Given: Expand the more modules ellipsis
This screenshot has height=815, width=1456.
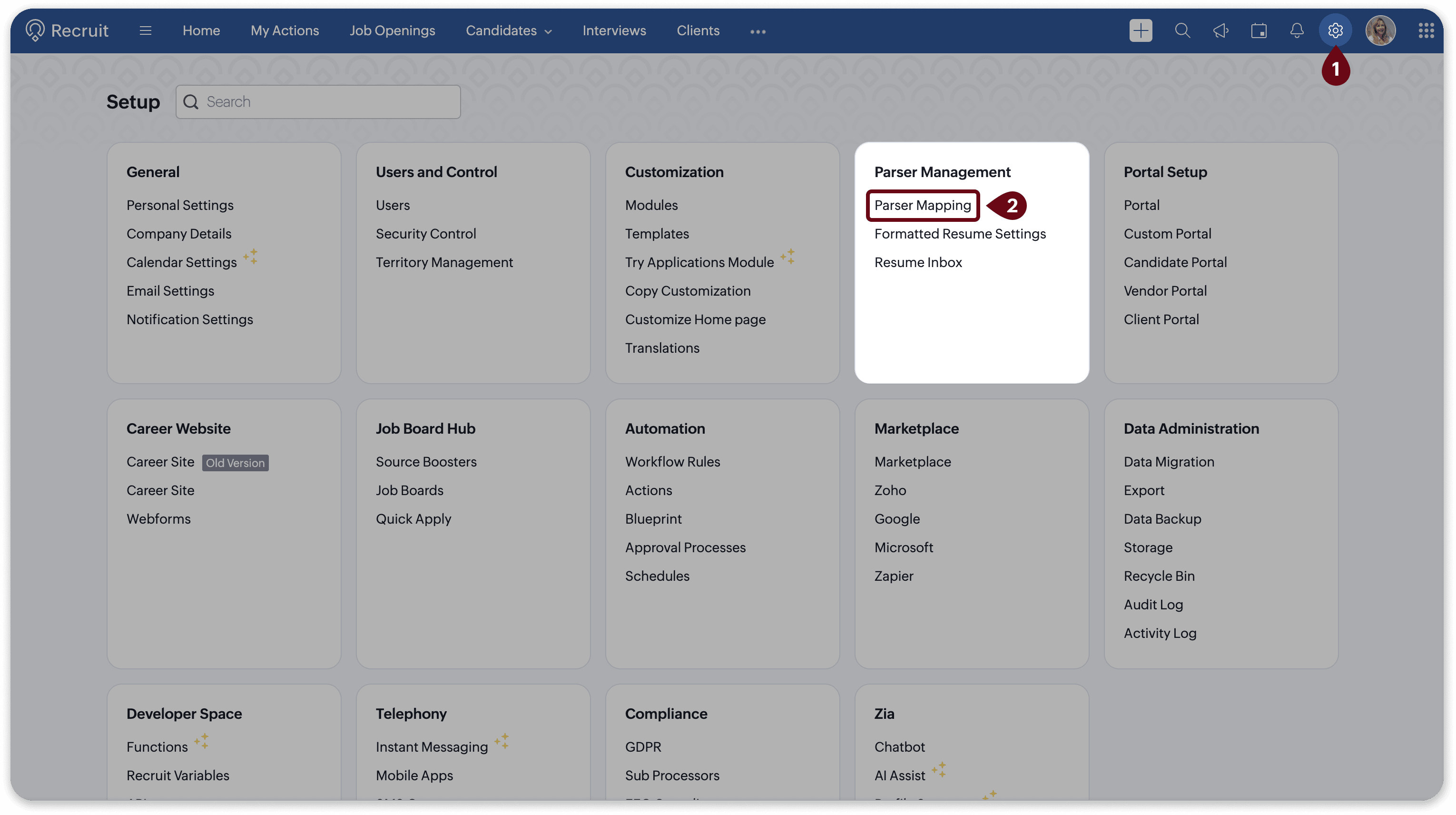Looking at the screenshot, I should (758, 32).
